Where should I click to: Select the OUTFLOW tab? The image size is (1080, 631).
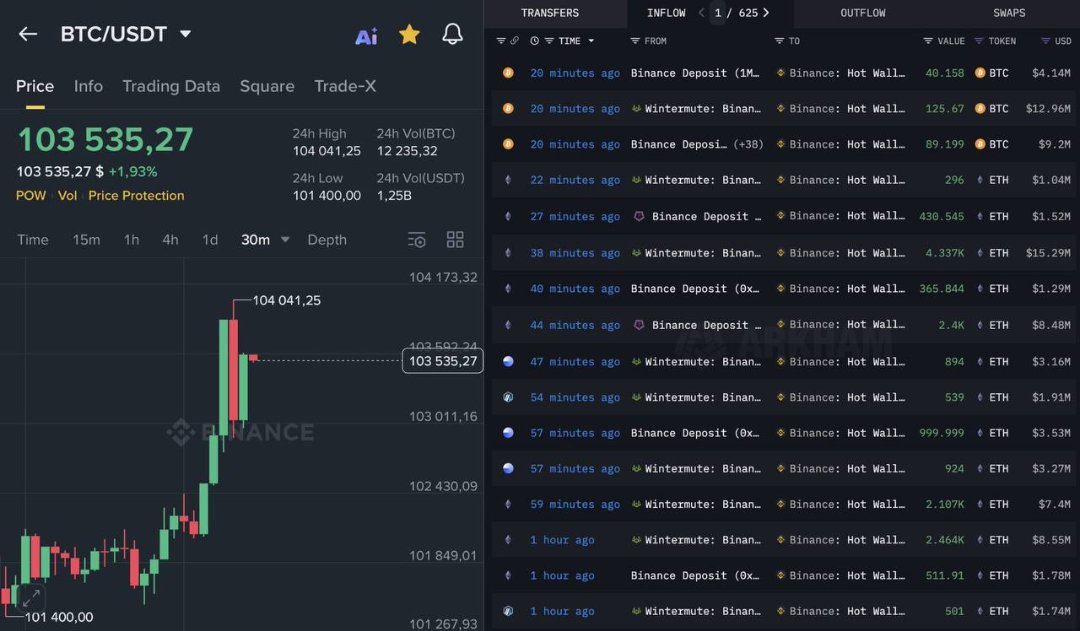[862, 13]
